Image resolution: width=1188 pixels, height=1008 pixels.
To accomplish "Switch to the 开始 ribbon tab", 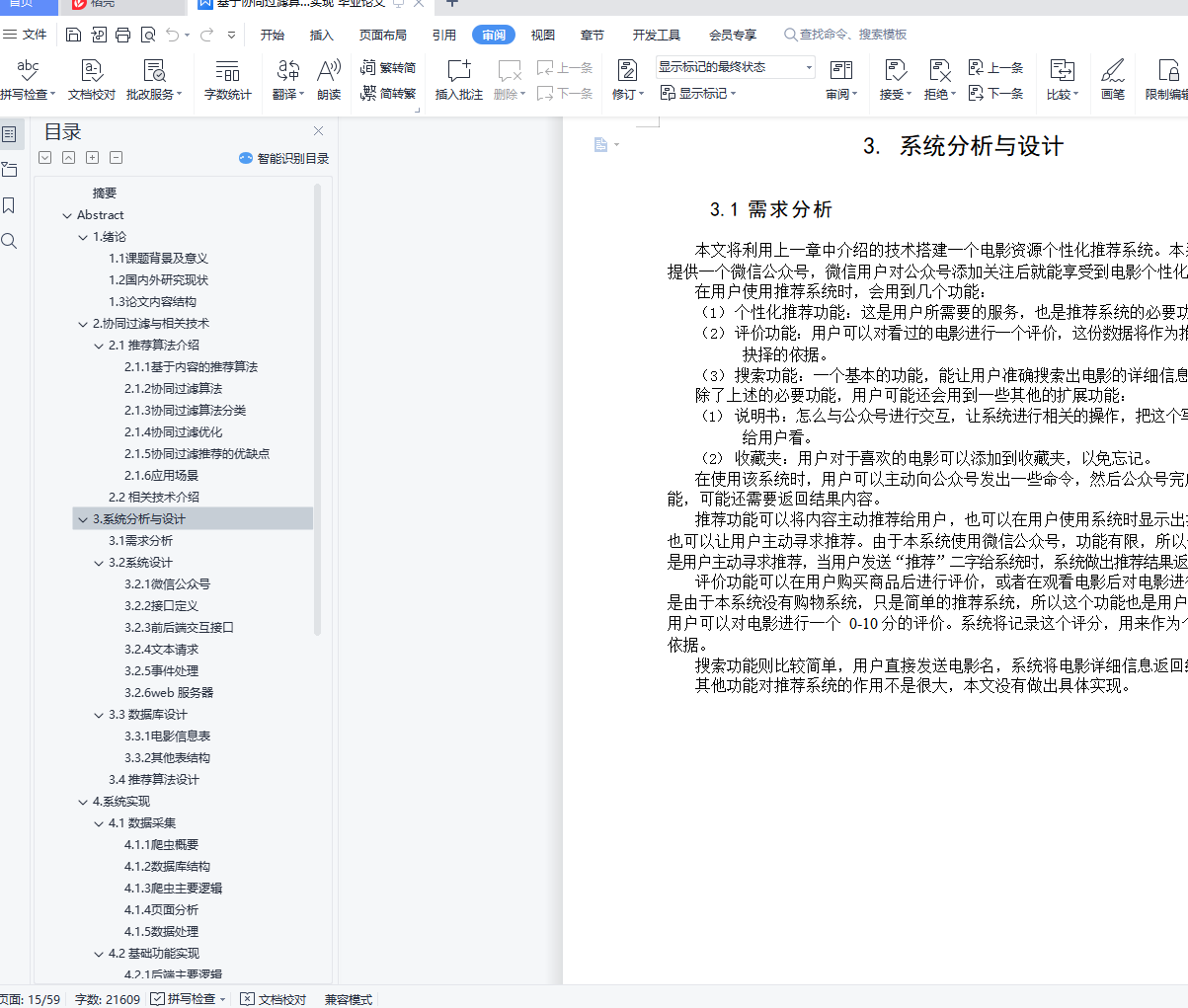I will click(273, 35).
